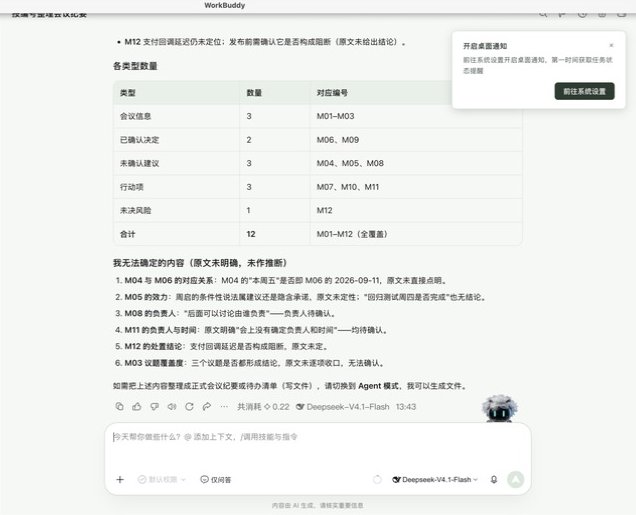
Task: Give the reply a thumbs up
Action: tap(137, 406)
